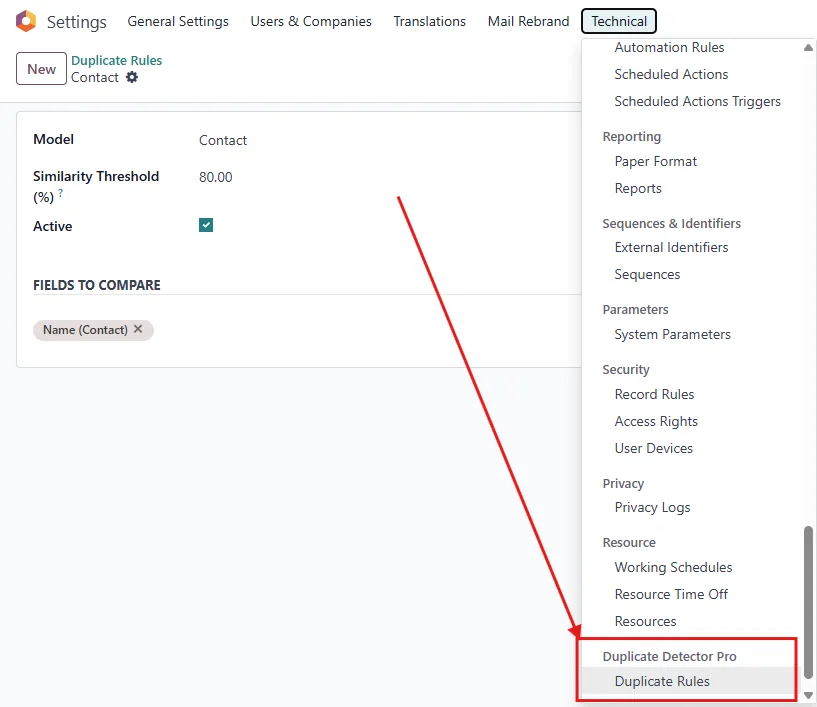Toggle the Active checkbox
This screenshot has width=817, height=707.
[206, 225]
